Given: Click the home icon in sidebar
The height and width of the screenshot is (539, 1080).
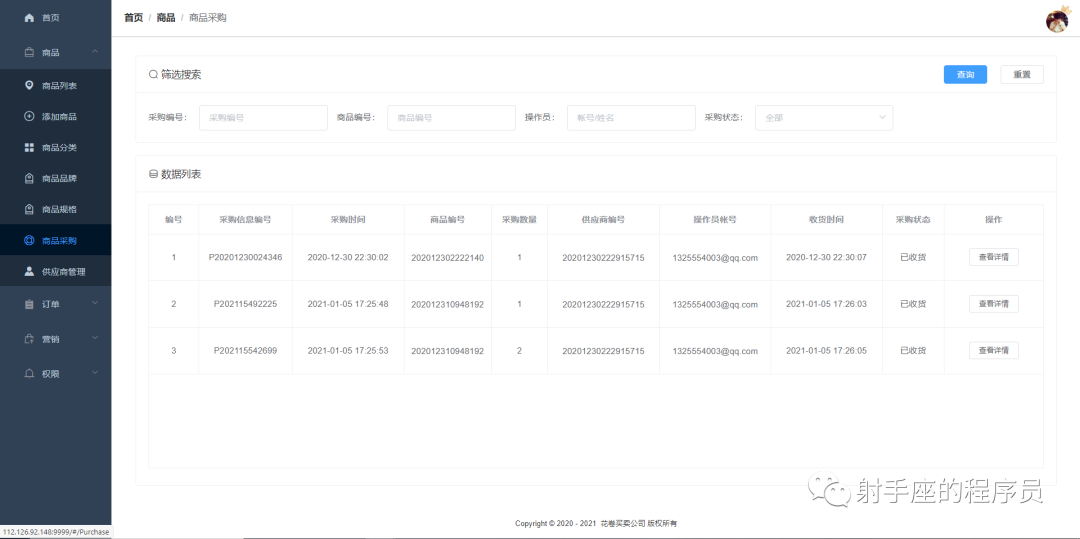Looking at the screenshot, I should pos(29,18).
